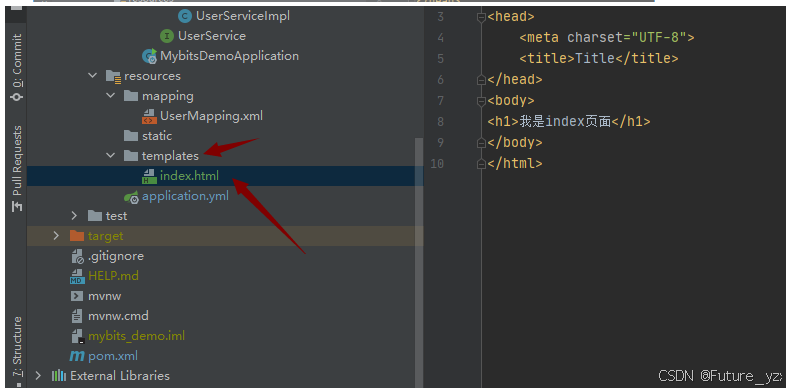Open the Commit tool window tab
This screenshot has width=786, height=390.
pyautogui.click(x=18, y=68)
